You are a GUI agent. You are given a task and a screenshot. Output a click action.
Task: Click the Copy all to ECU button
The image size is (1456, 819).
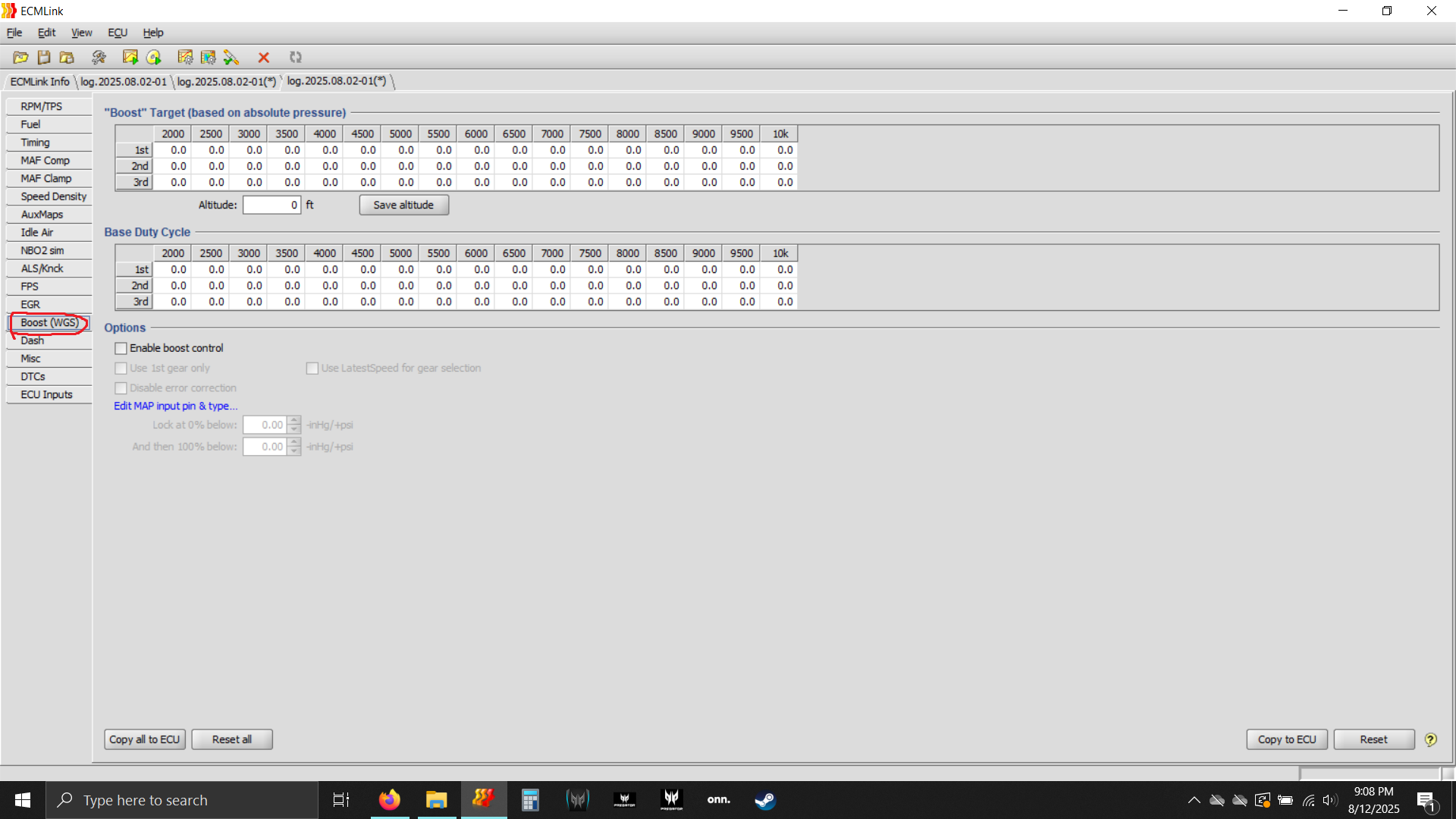[x=144, y=739]
